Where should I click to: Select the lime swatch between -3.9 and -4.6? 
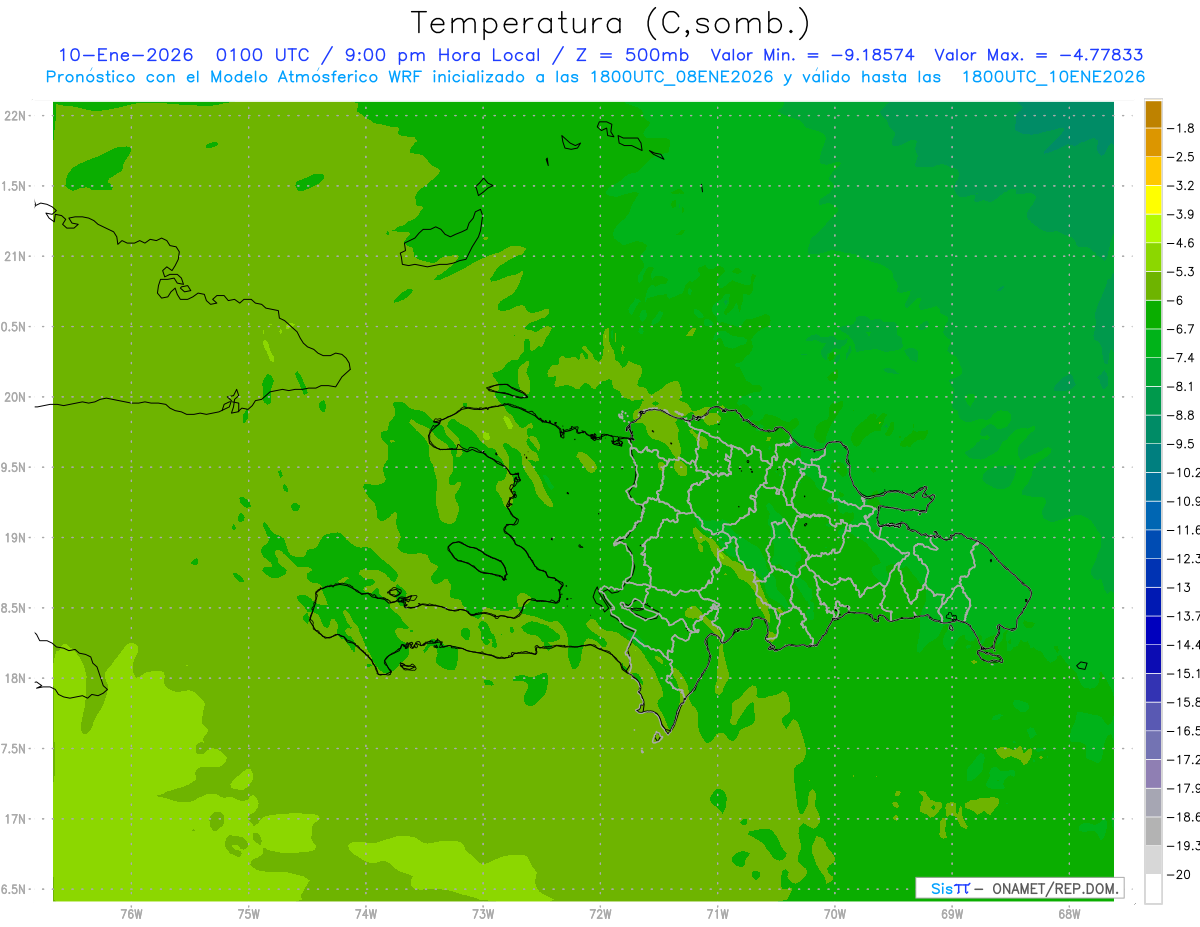pyautogui.click(x=1153, y=229)
